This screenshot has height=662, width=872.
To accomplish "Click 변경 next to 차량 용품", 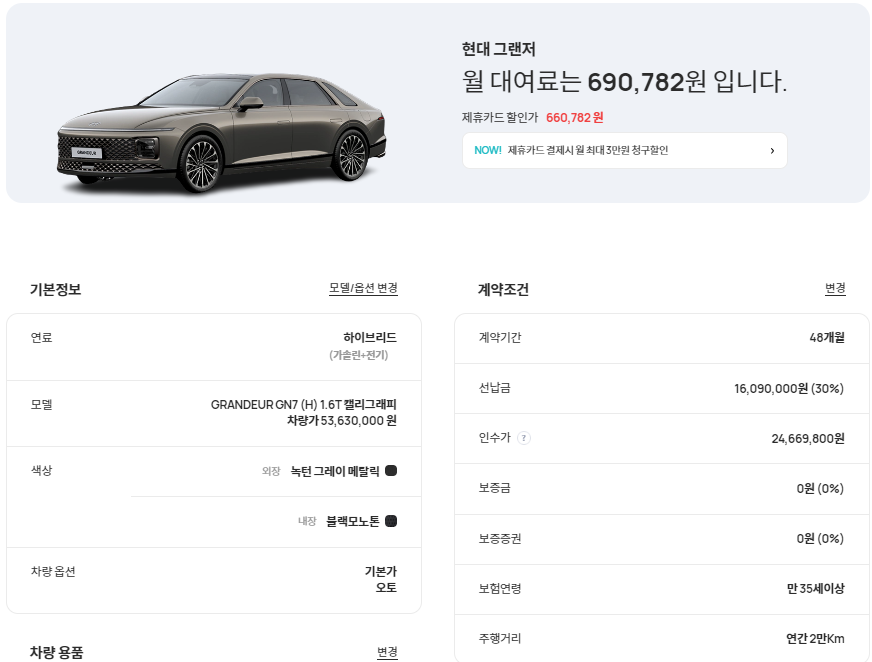I will pos(388,652).
